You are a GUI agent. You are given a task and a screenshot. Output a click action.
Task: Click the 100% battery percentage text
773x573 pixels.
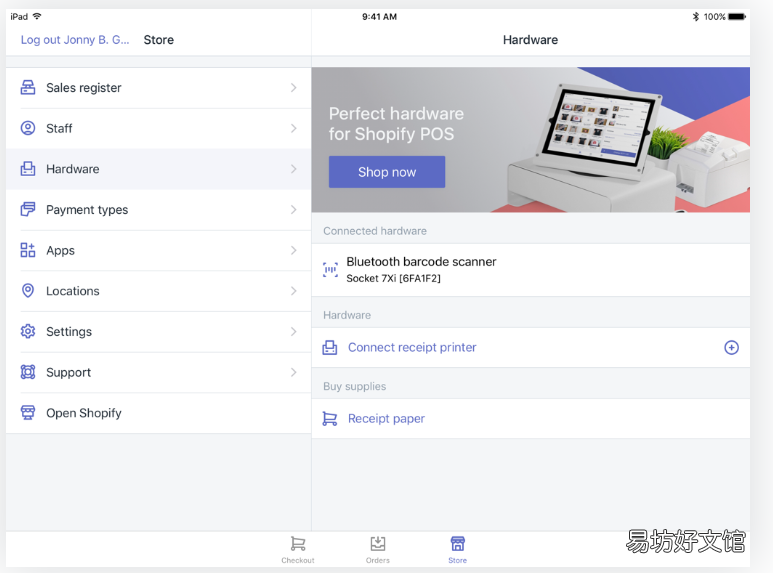click(714, 17)
